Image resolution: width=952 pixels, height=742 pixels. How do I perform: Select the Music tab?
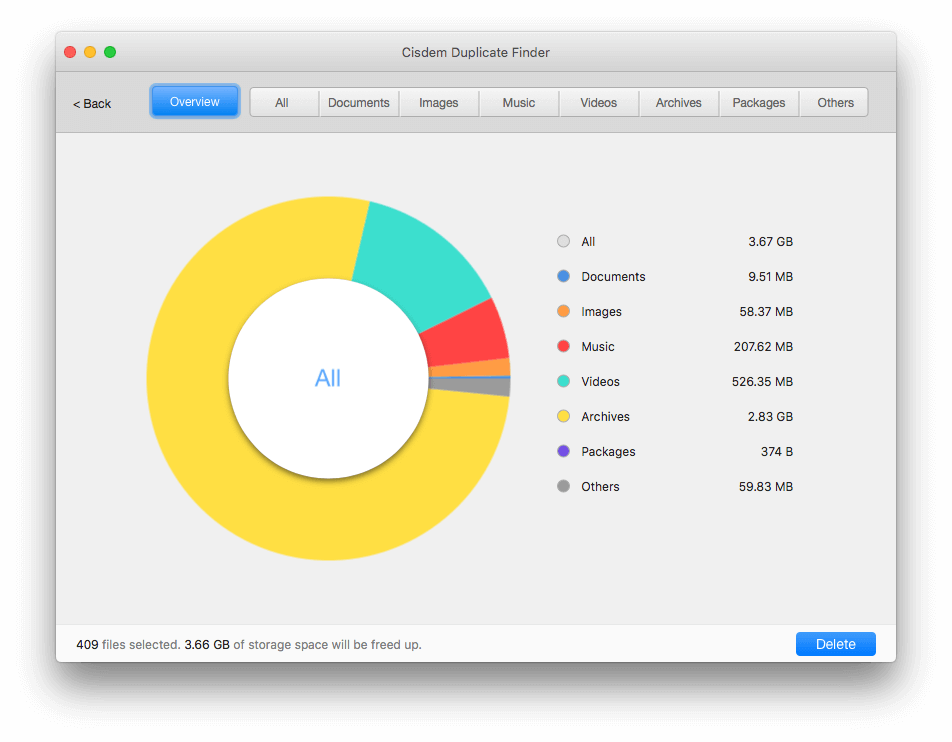[519, 103]
